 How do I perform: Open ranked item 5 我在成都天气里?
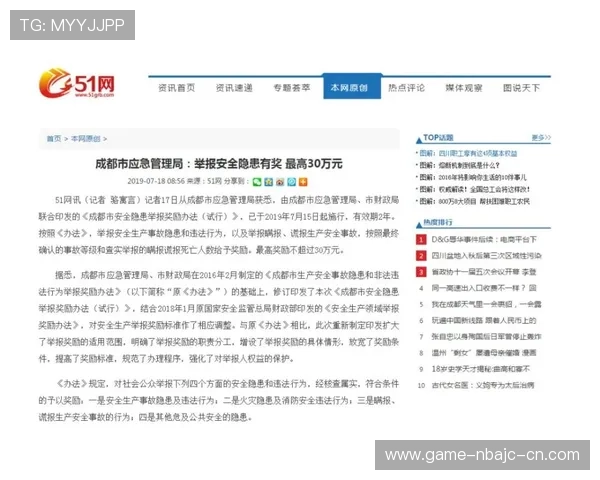486,304
